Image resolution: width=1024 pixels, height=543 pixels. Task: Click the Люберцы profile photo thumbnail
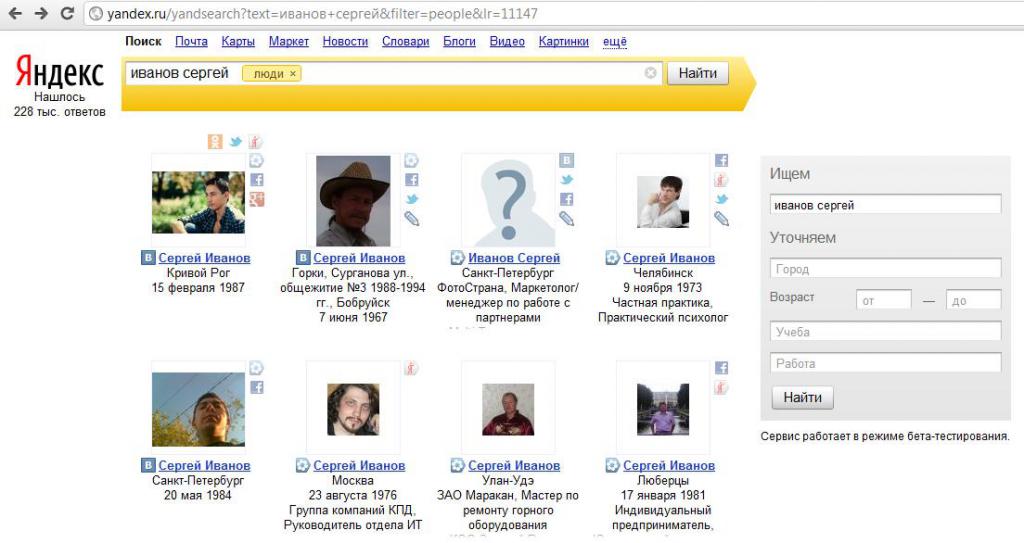tap(663, 409)
